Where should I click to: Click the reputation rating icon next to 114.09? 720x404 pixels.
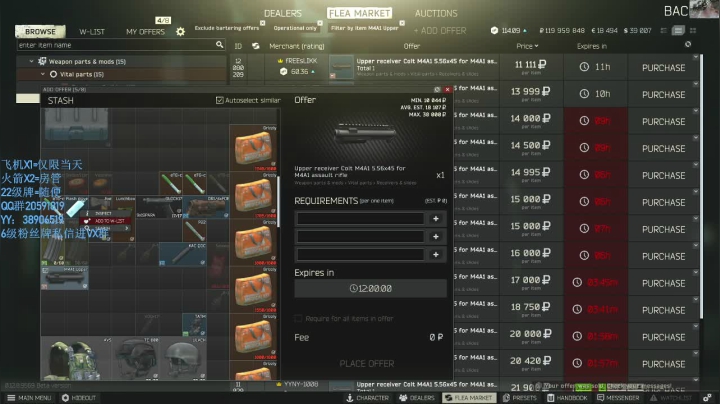point(494,31)
